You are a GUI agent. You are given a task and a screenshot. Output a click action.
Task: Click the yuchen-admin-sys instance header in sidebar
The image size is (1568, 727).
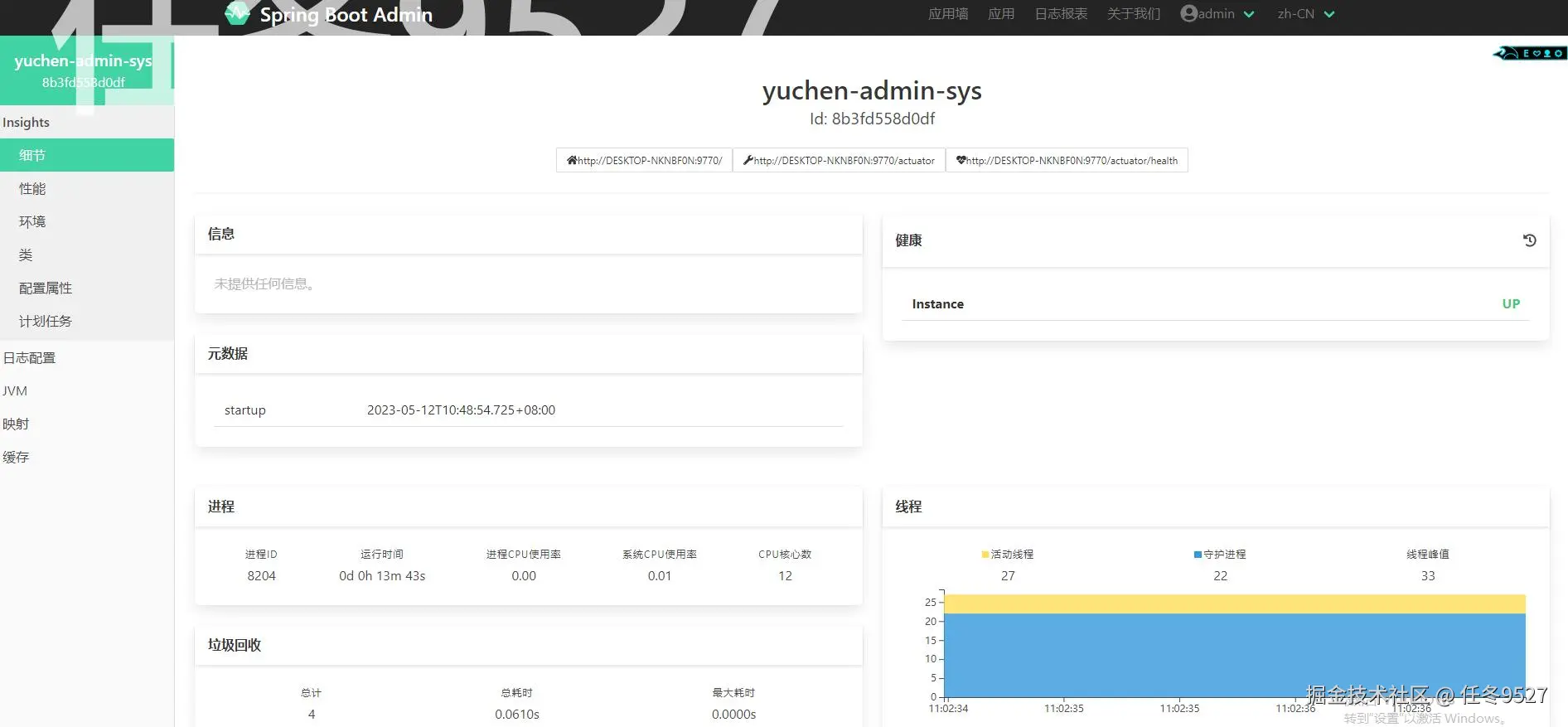87,70
